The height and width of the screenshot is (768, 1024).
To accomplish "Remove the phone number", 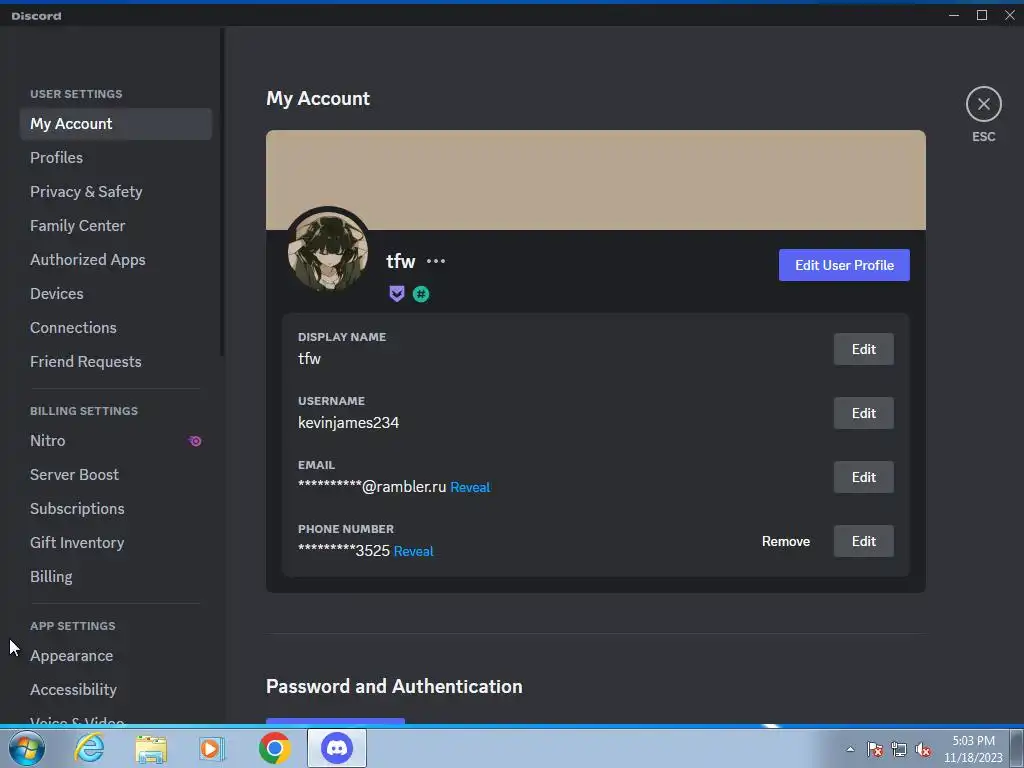I will tap(786, 541).
